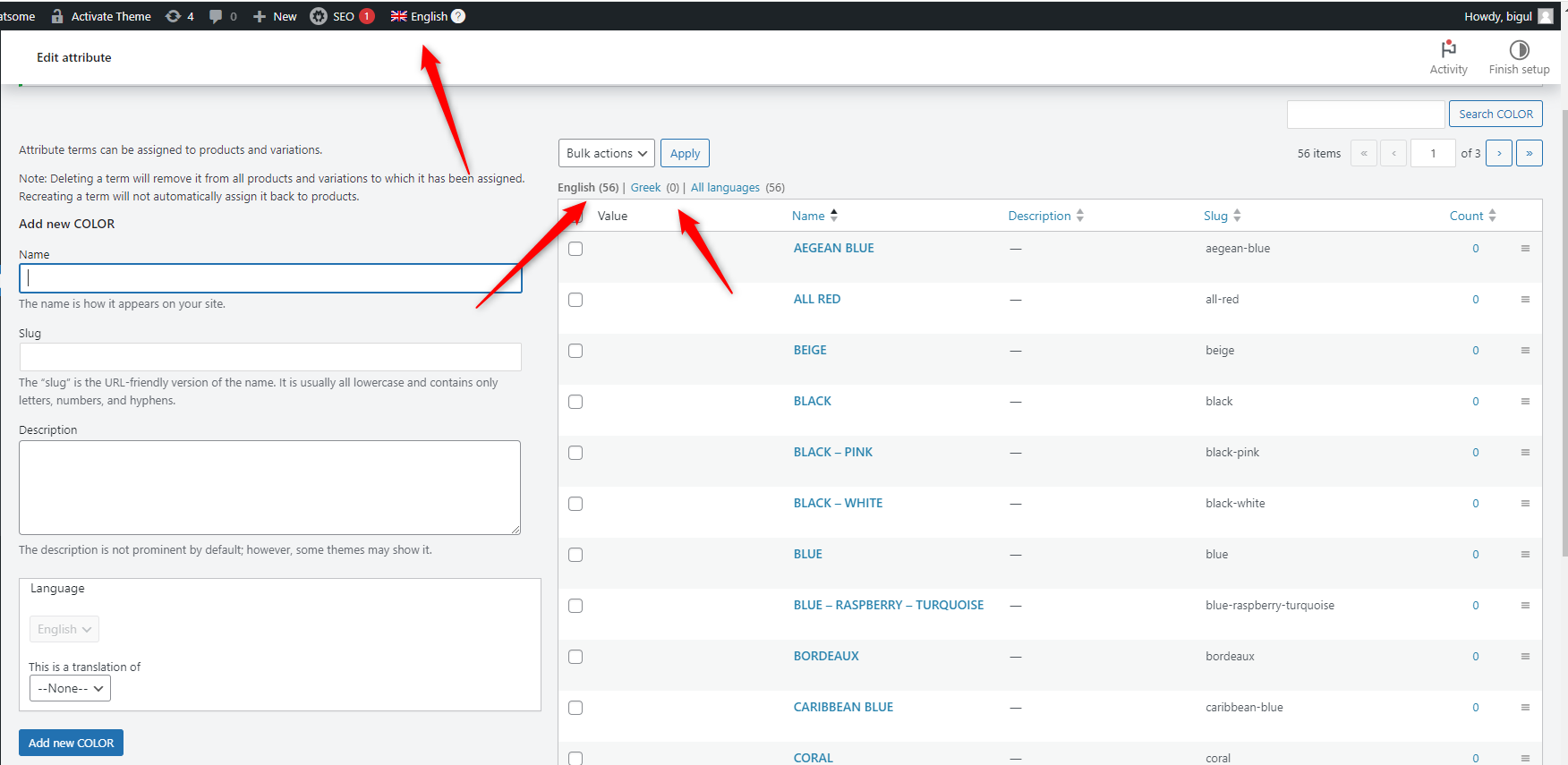The width and height of the screenshot is (1568, 765).
Task: Click the drag handle for ALL RED row
Action: pyautogui.click(x=1525, y=300)
